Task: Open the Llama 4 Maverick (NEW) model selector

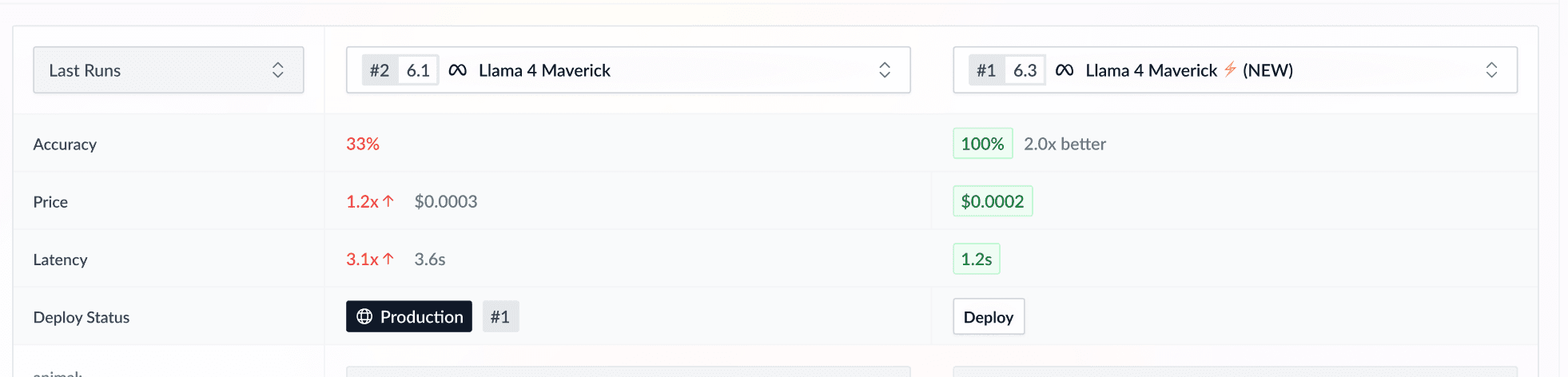Action: [1235, 70]
